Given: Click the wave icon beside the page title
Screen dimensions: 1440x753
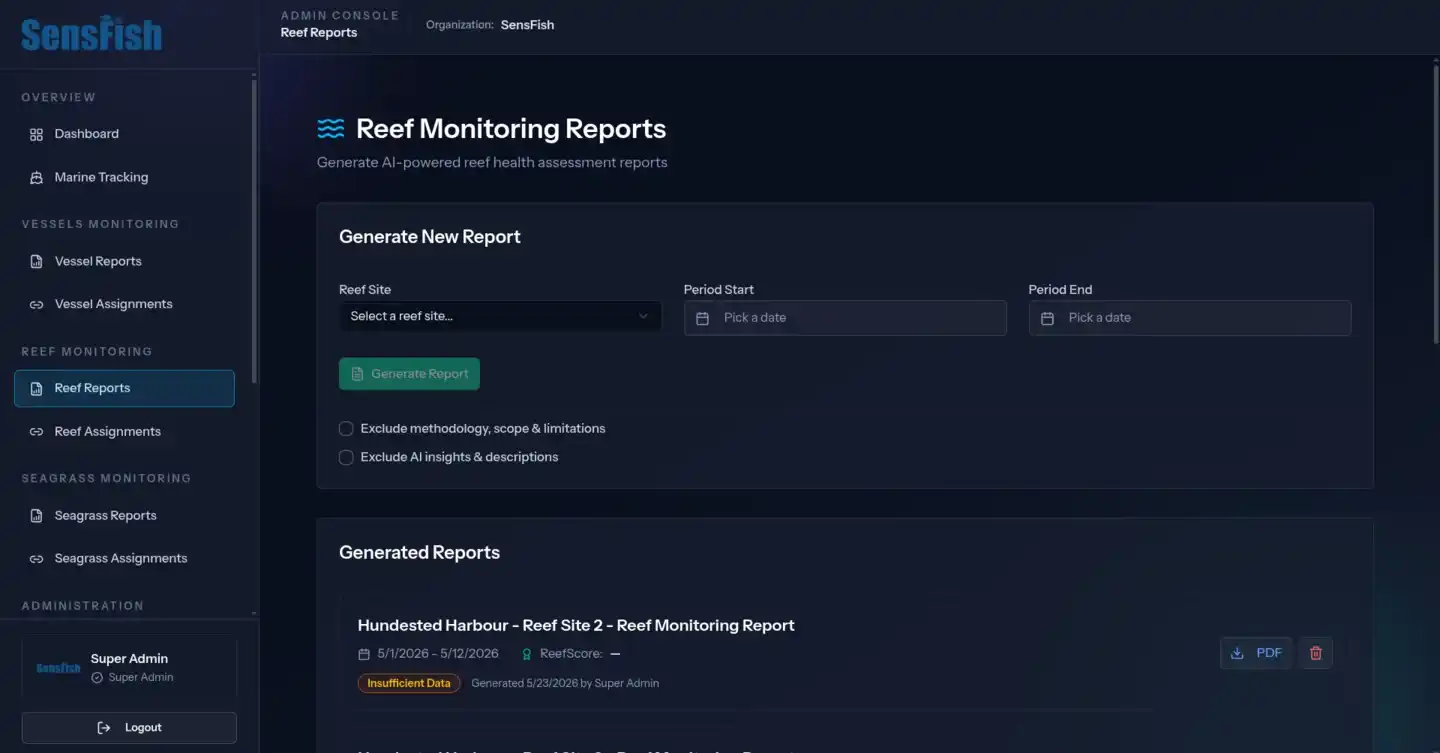Looking at the screenshot, I should [330, 129].
